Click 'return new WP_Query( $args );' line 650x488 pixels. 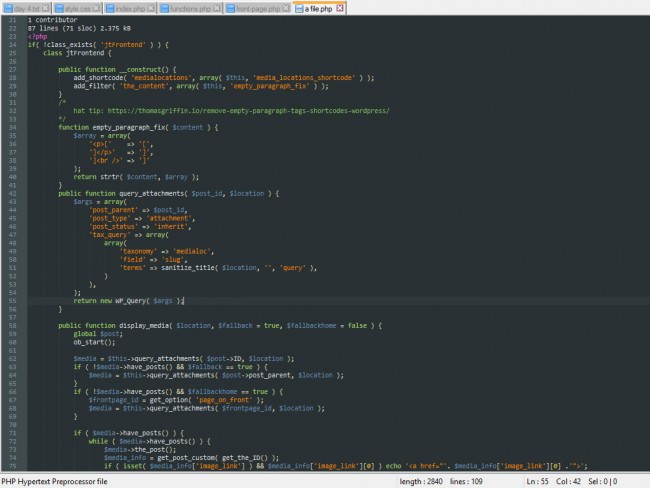tap(129, 301)
